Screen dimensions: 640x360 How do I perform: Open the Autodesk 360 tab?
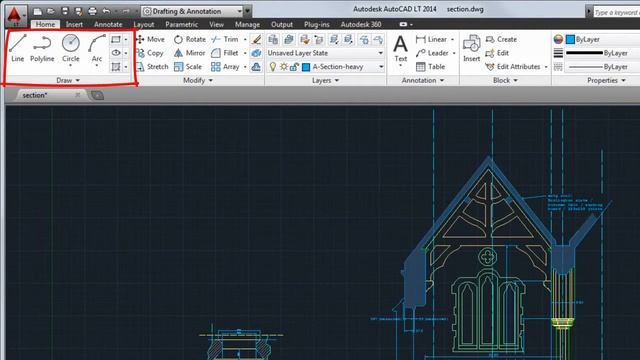point(361,24)
